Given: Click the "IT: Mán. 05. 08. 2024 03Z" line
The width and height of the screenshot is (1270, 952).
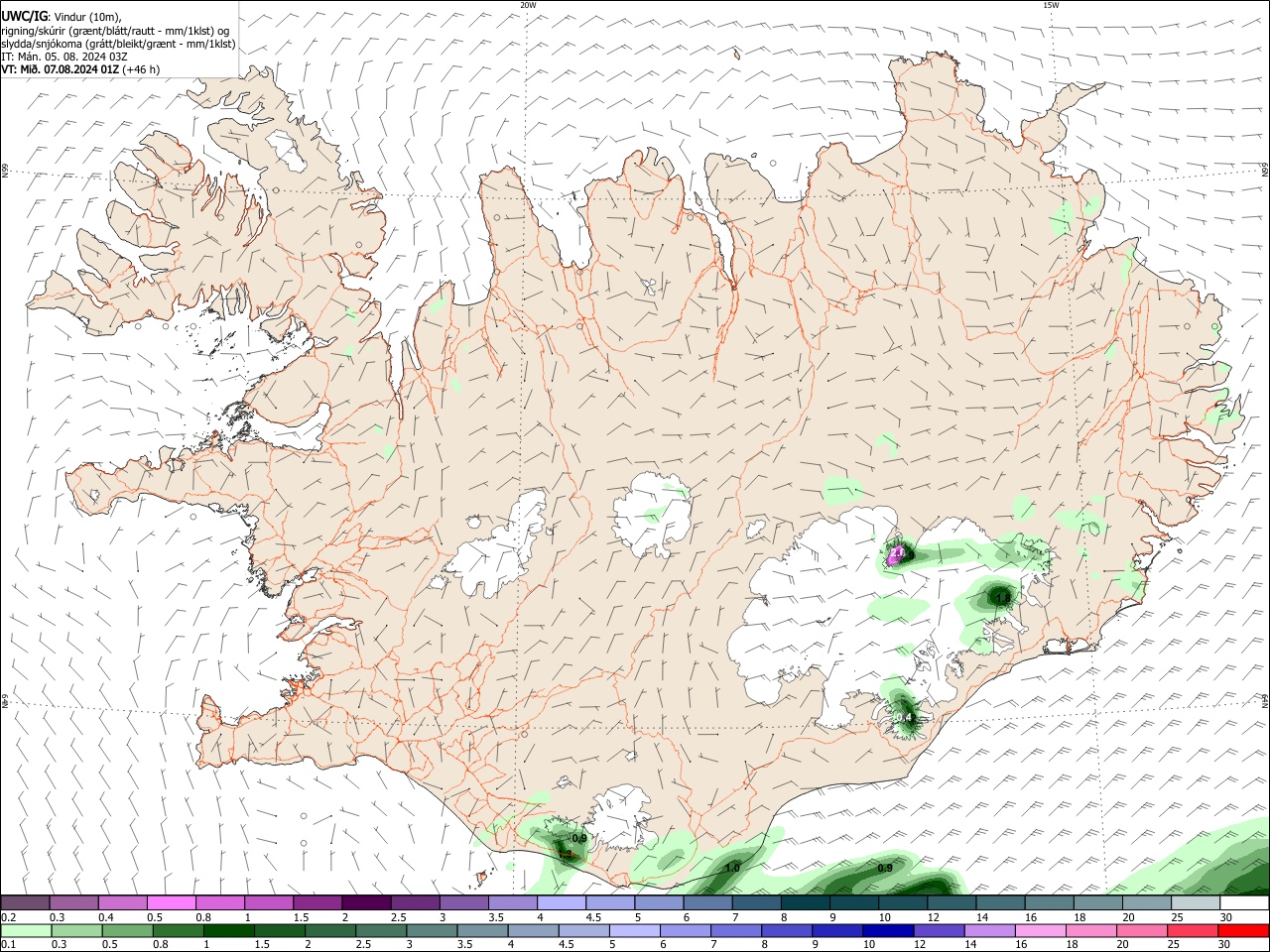Looking at the screenshot, I should (x=65, y=57).
